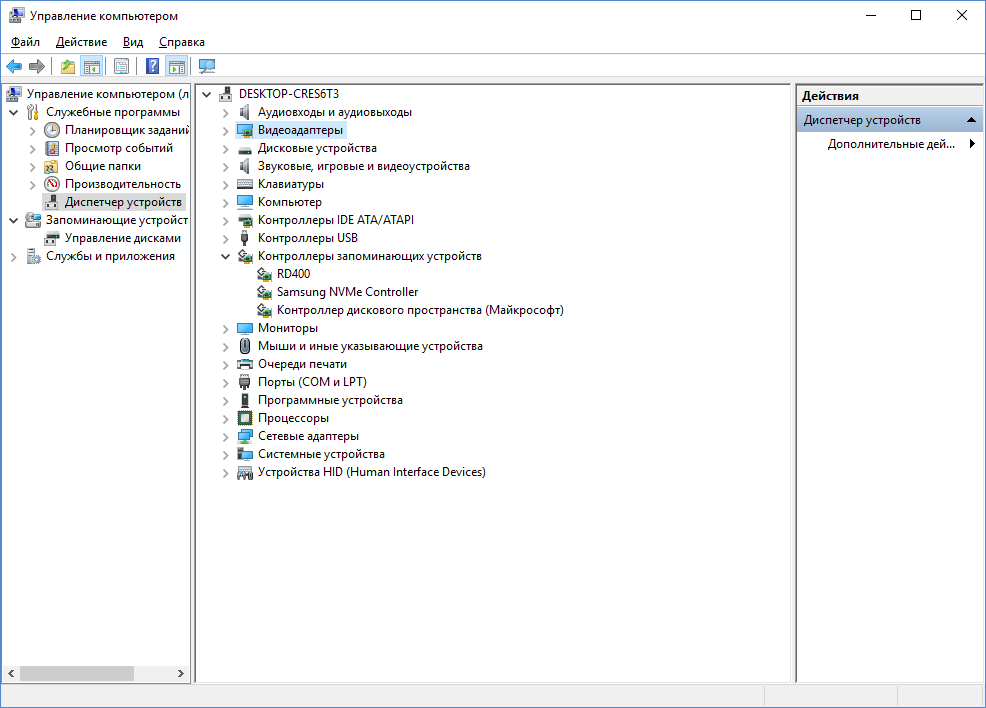
Task: Select Общие папки in the left tree
Action: [102, 166]
